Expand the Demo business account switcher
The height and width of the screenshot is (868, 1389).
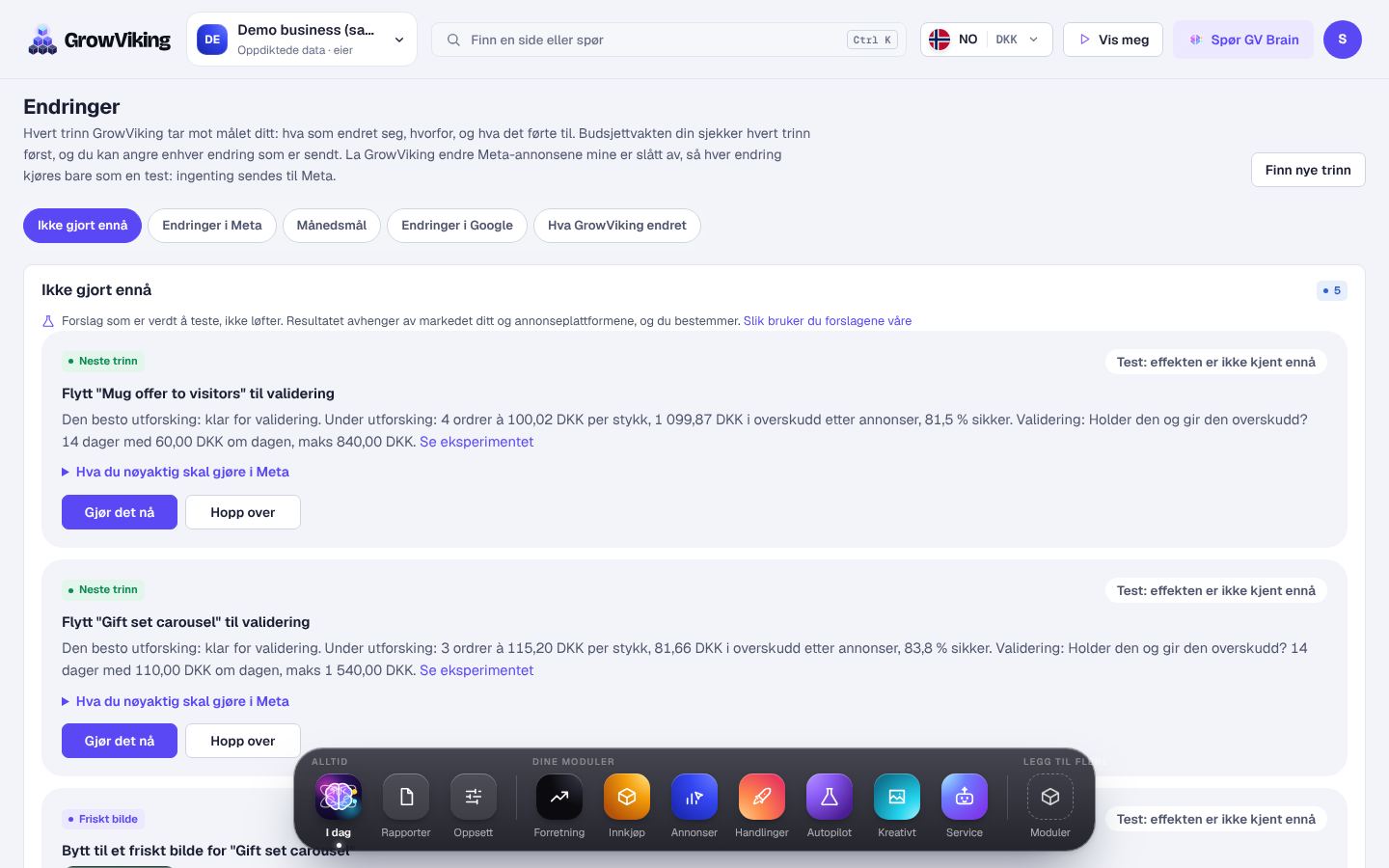302,40
